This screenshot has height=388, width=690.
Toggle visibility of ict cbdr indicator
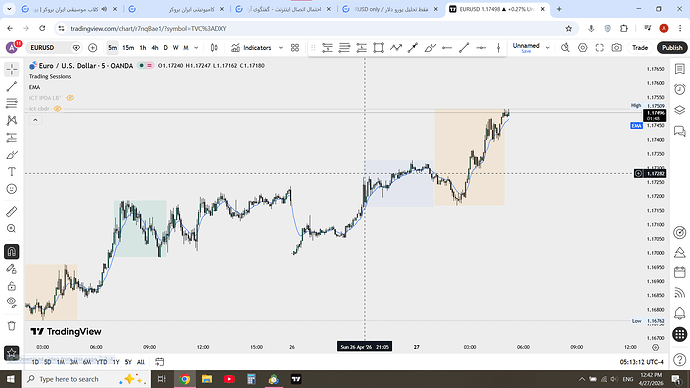[58, 109]
